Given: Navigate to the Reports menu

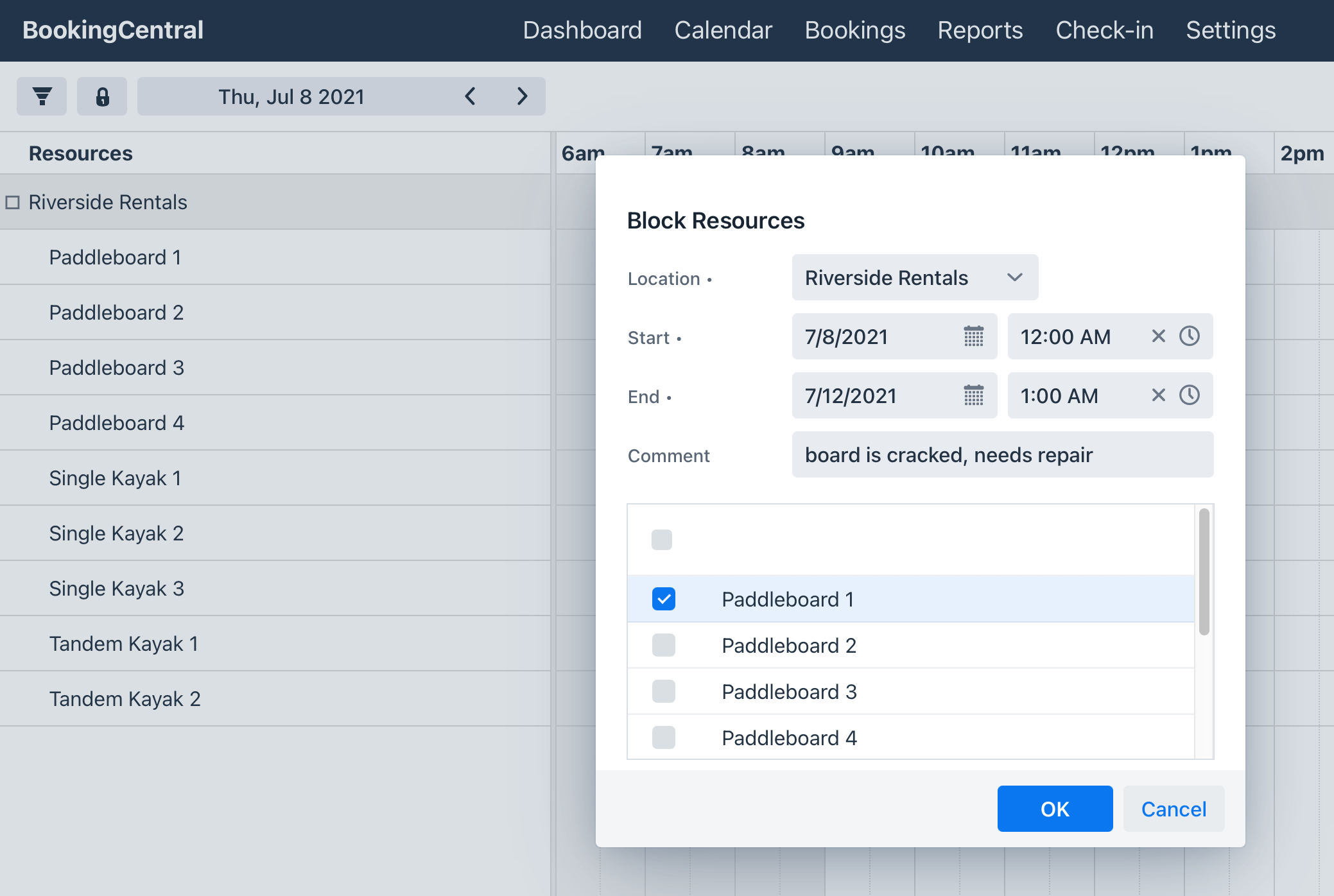Looking at the screenshot, I should coord(980,30).
